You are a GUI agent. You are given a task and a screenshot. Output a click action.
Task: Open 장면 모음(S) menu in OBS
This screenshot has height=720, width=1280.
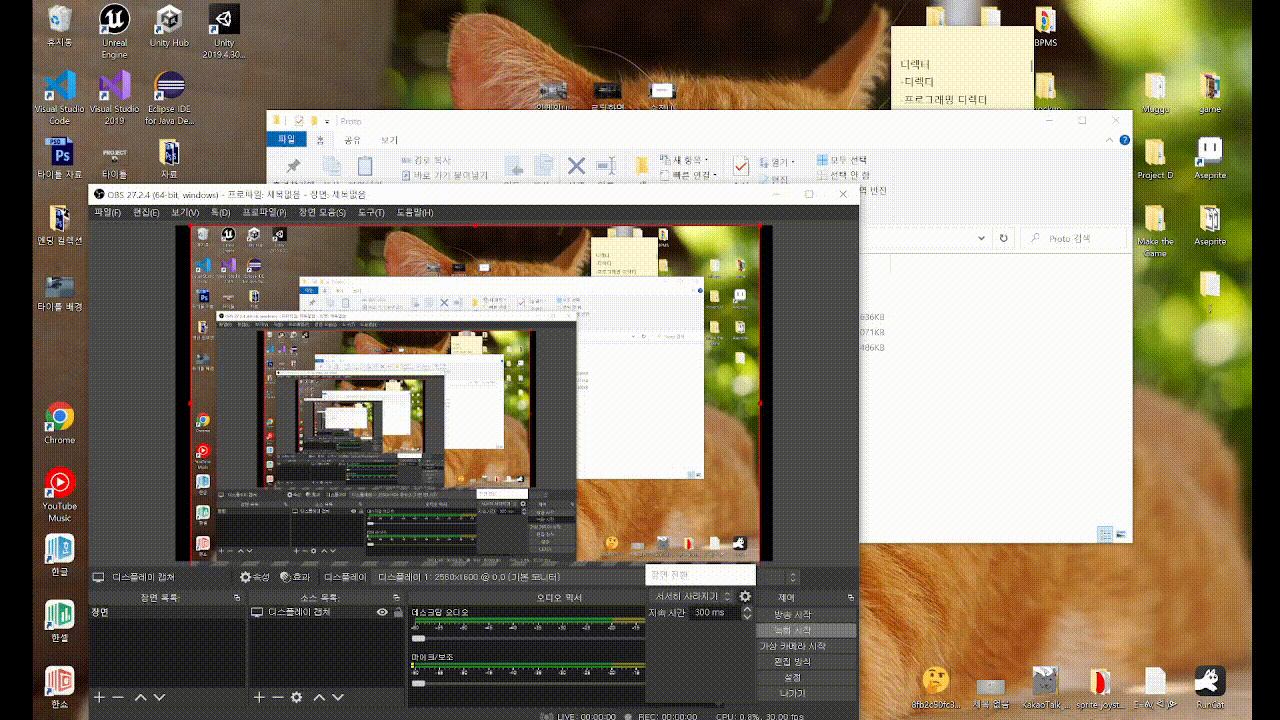point(322,213)
